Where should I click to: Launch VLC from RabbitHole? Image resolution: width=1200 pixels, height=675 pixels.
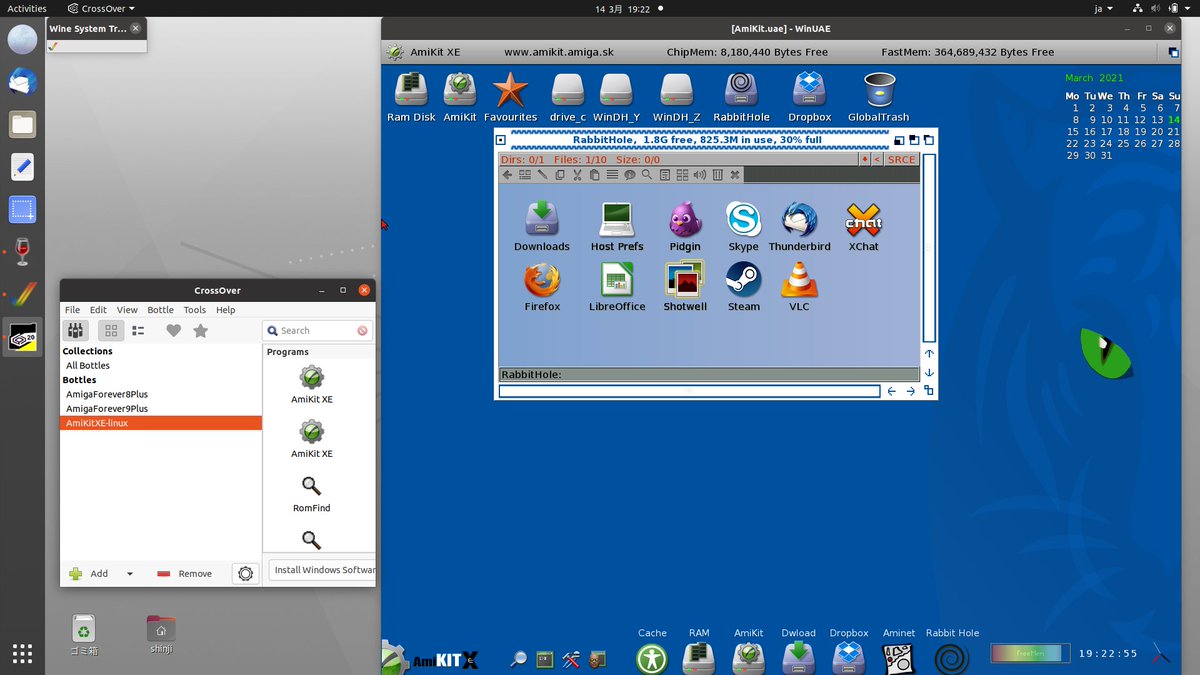799,287
